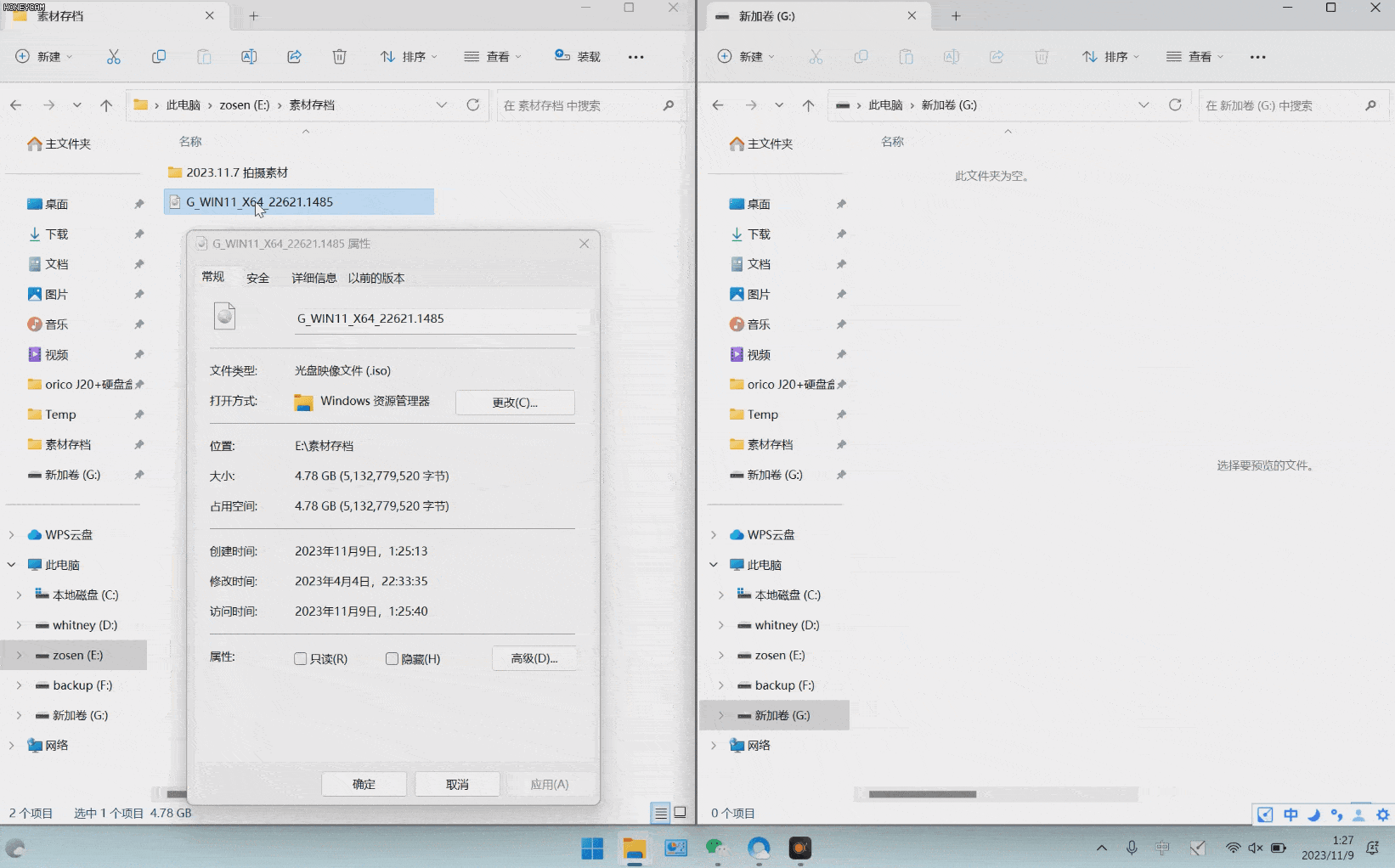Click the back arrow in the G: window
This screenshot has width=1395, height=868.
tap(718, 105)
